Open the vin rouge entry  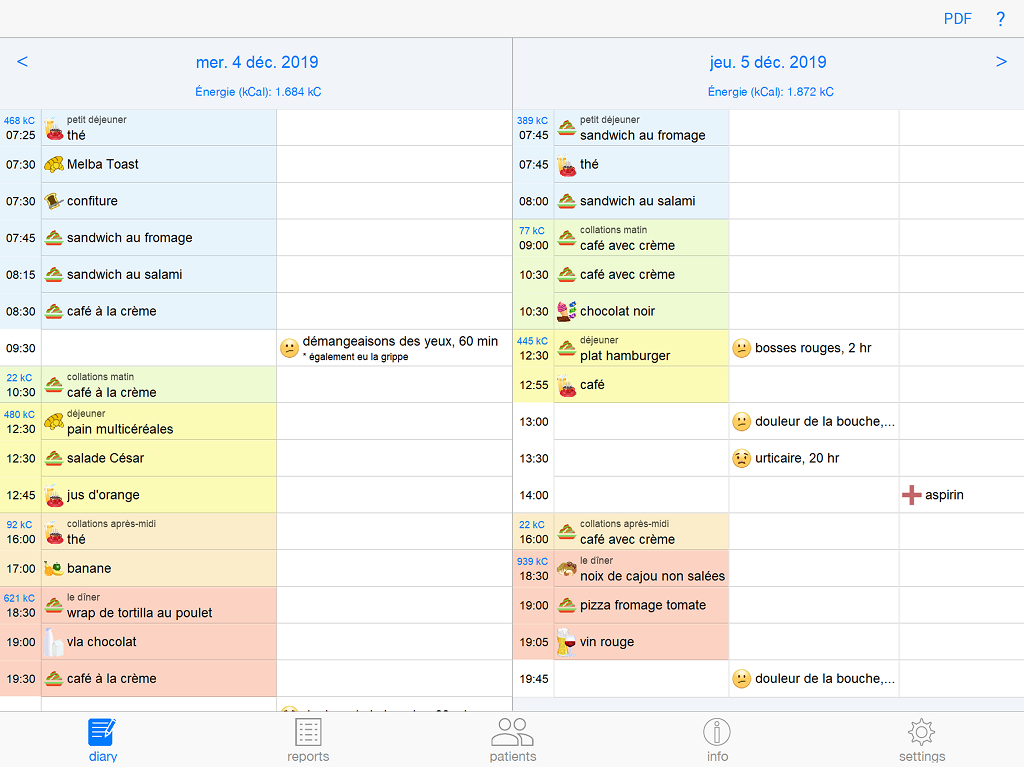coord(641,642)
